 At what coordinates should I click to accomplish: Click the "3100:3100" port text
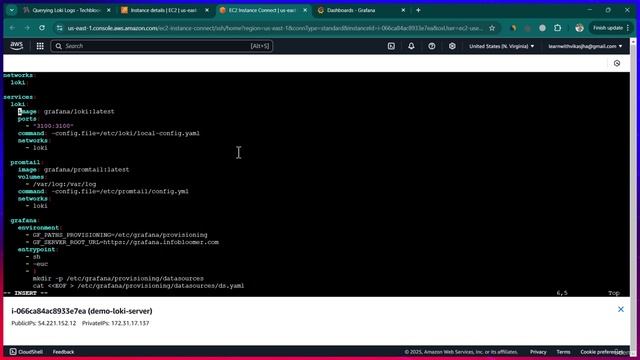coord(53,126)
